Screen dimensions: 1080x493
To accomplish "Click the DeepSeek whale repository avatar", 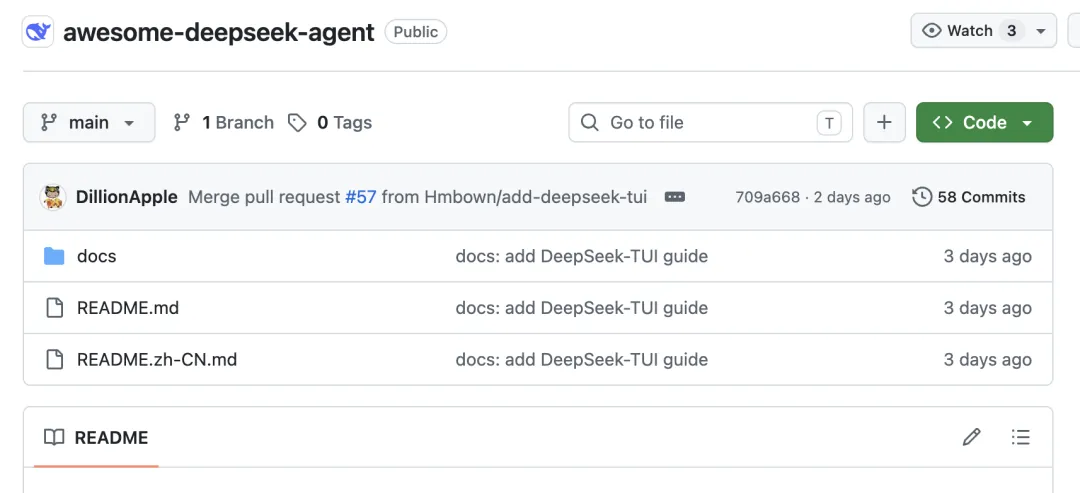I will (x=37, y=32).
